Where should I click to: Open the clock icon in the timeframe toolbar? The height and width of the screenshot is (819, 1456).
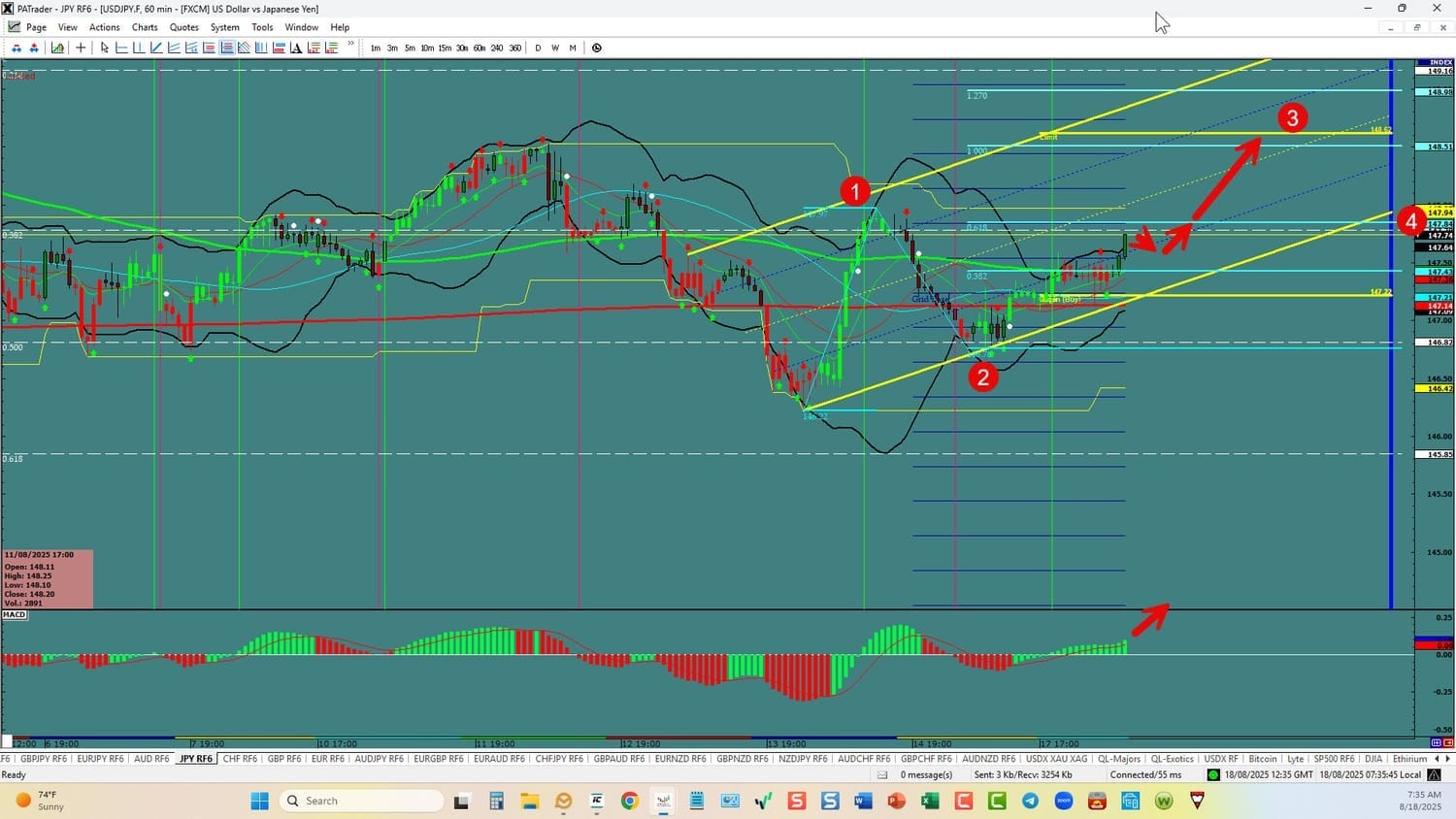tap(597, 48)
